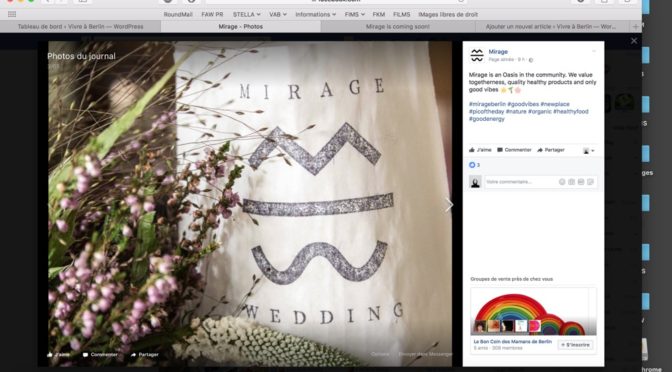
Task: Go to the next photo arrow
Action: click(449, 205)
